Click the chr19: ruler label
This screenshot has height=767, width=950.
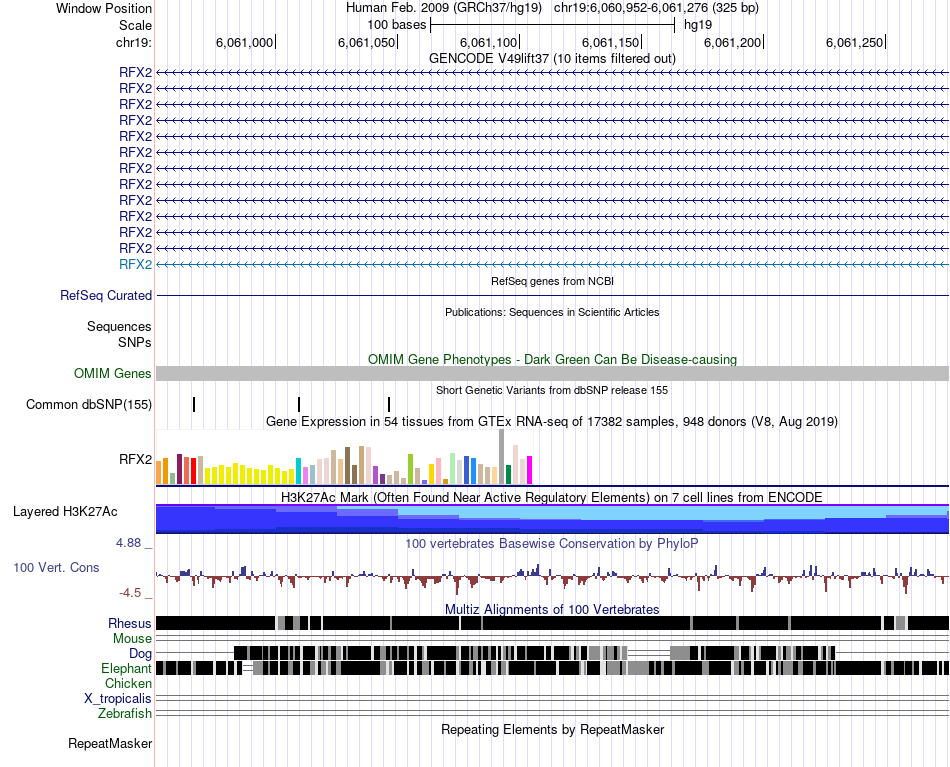pos(134,42)
